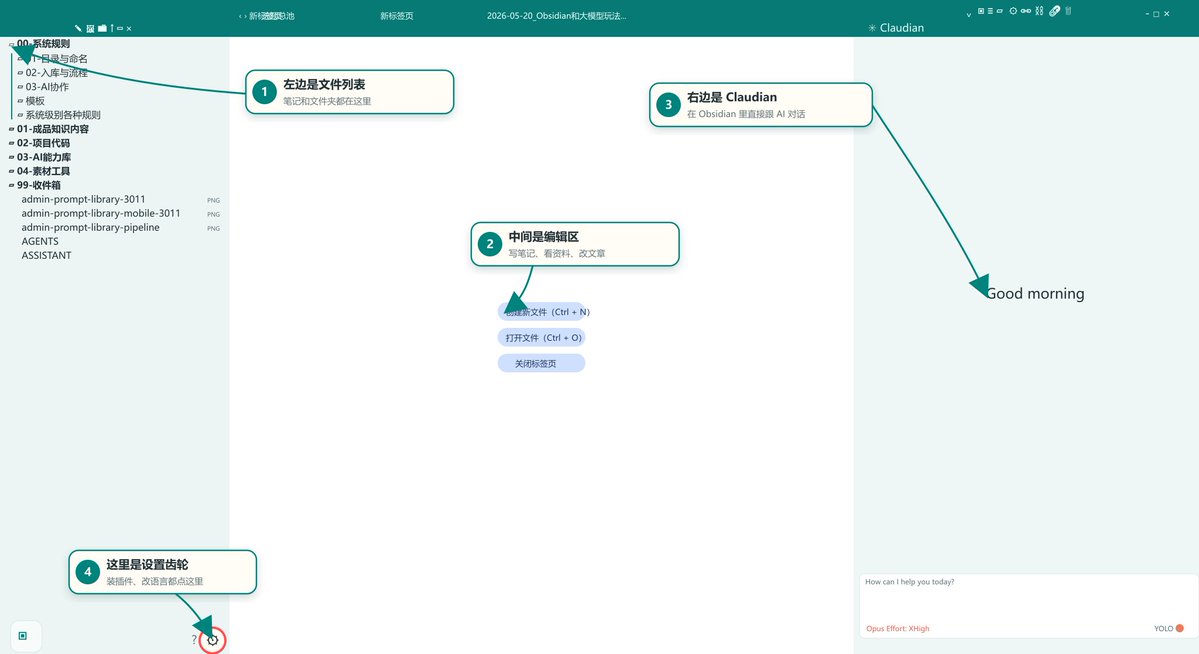Click the trash icon in top toolbar
The width and height of the screenshot is (1199, 654).
point(1068,11)
